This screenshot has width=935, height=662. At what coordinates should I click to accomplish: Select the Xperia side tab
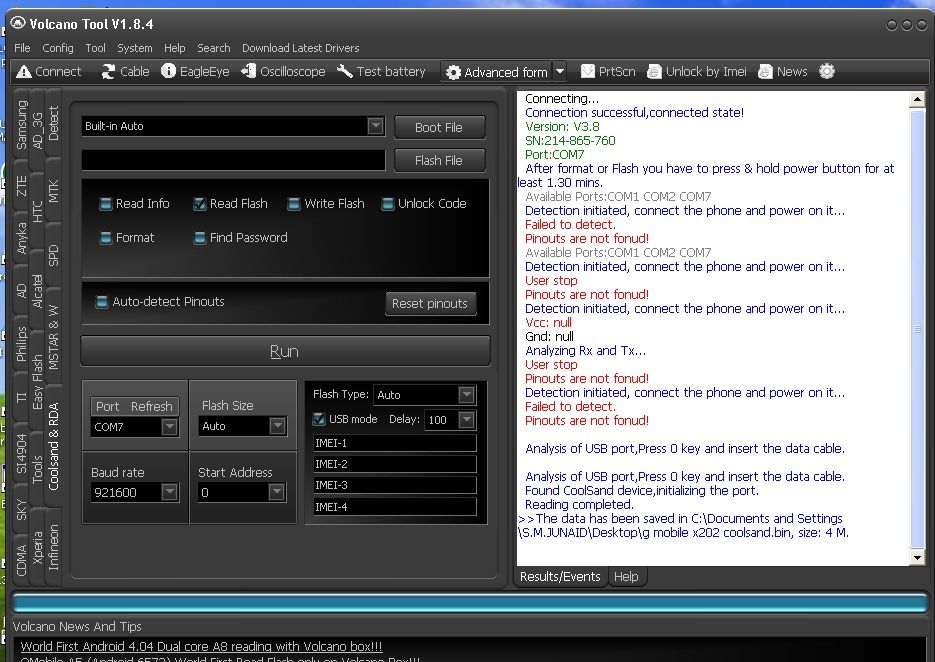pyautogui.click(x=37, y=548)
